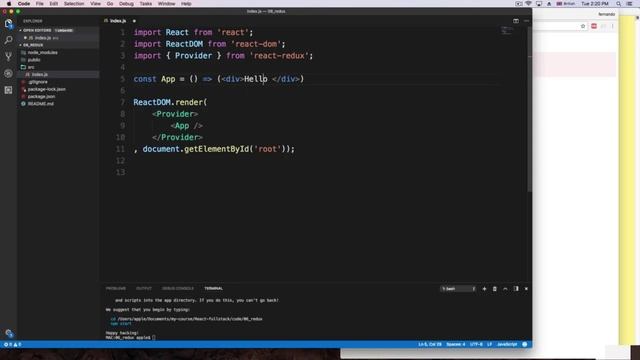Viewport: 640px width, 360px height.
Task: Open the Window menu
Action: pyautogui.click(x=167, y=4)
